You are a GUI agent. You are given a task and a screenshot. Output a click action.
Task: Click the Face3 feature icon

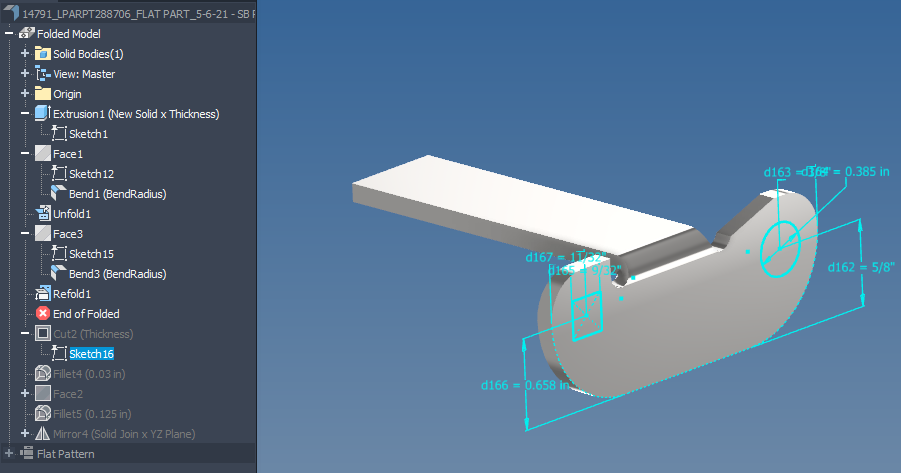click(43, 233)
